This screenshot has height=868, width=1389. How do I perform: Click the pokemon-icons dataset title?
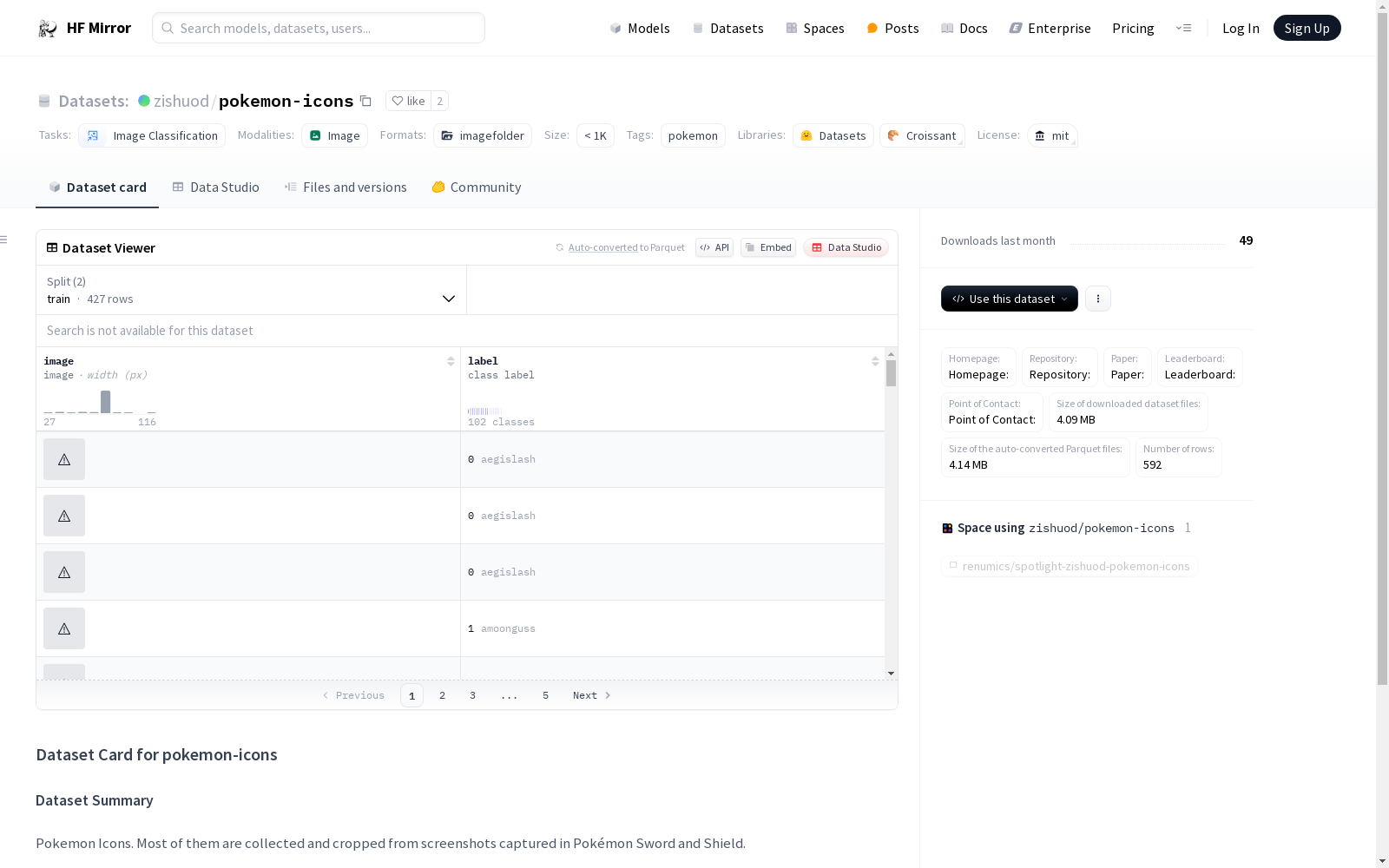pos(286,101)
